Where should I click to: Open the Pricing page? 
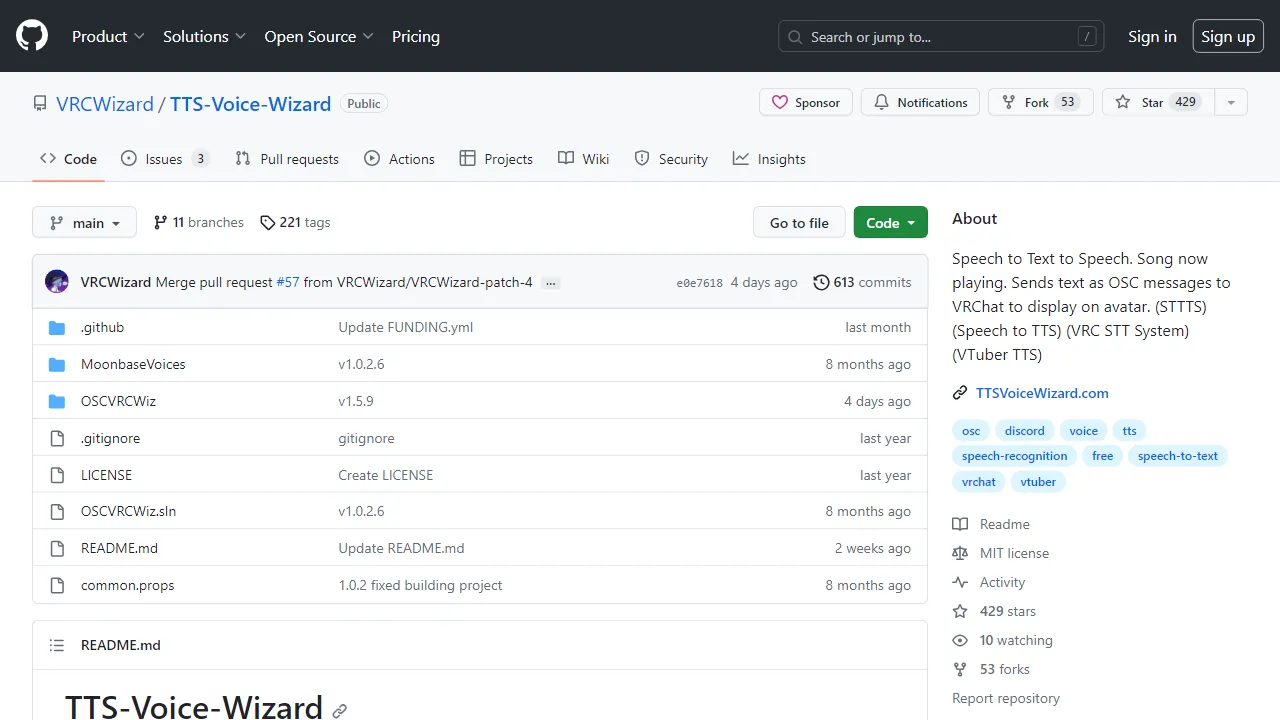(x=416, y=36)
